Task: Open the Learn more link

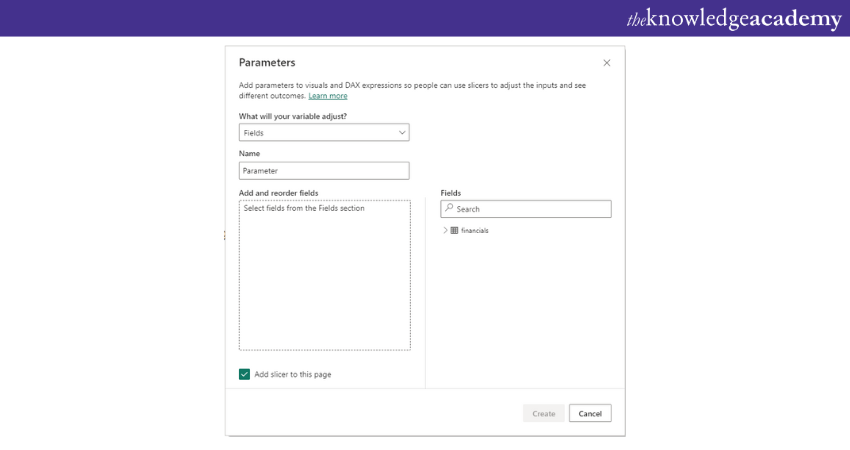Action: pyautogui.click(x=328, y=96)
